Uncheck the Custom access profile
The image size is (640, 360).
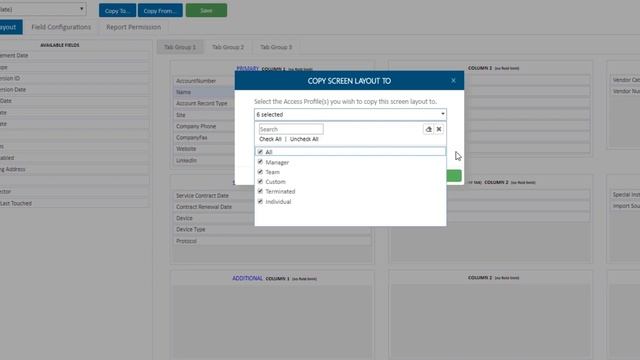[260, 181]
